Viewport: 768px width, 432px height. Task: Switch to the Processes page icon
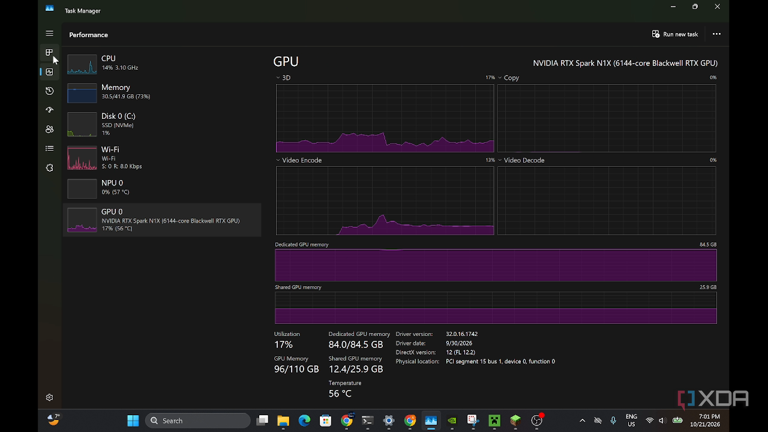pyautogui.click(x=49, y=52)
